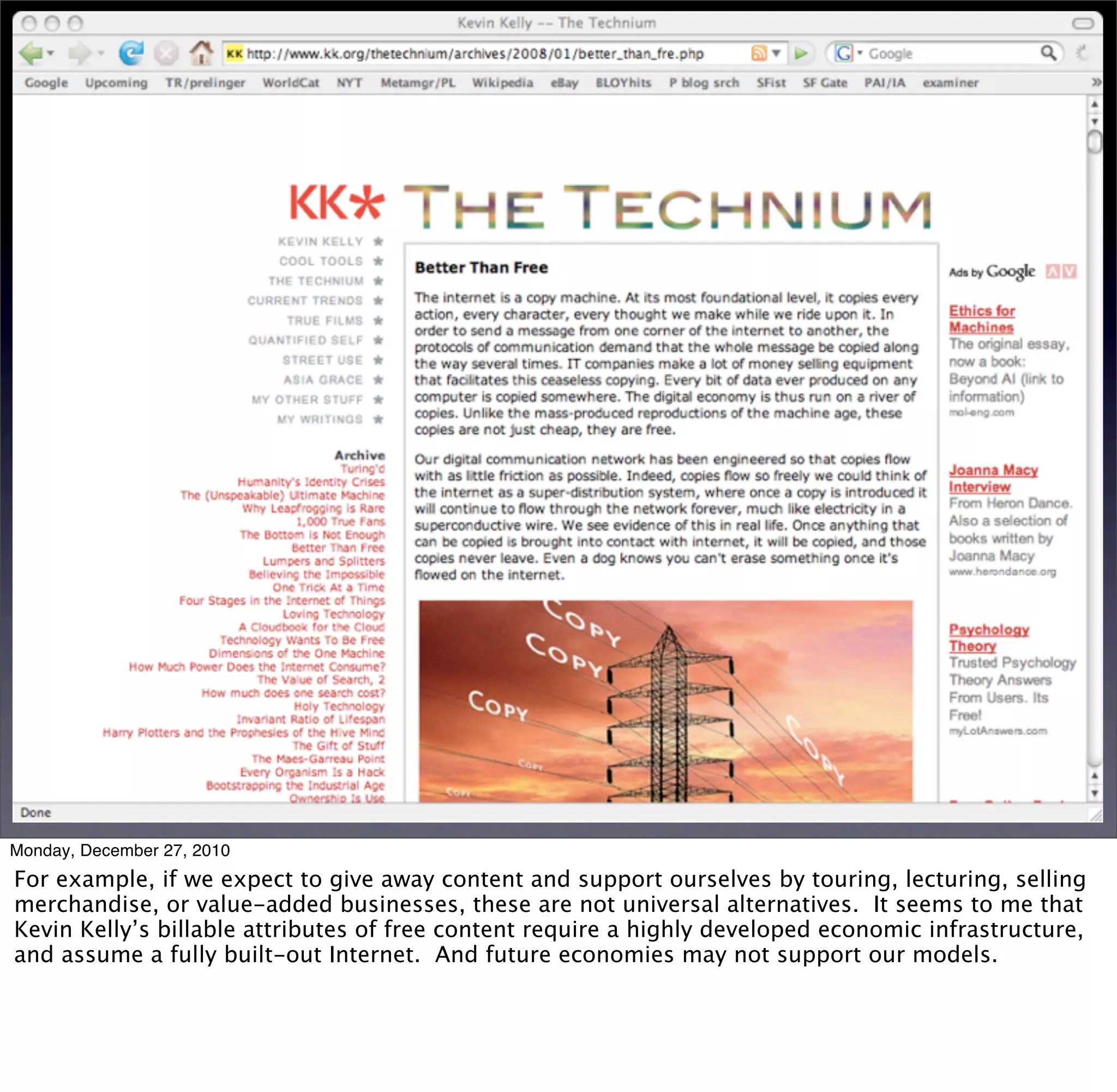The height and width of the screenshot is (1092, 1117).
Task: Click the Stop loading icon
Action: [x=166, y=54]
